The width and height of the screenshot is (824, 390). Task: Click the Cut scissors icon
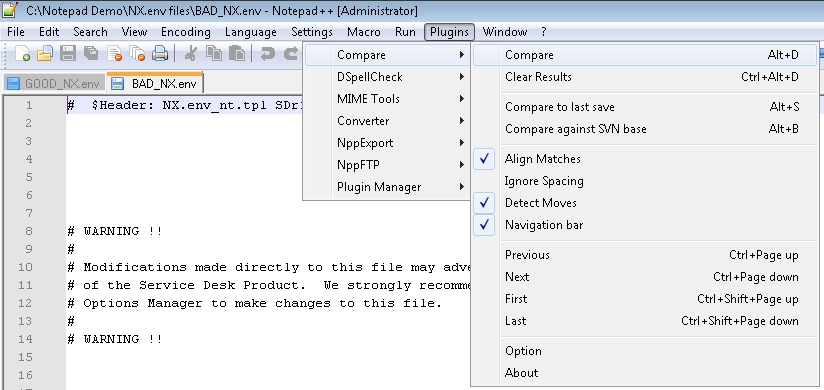point(191,53)
